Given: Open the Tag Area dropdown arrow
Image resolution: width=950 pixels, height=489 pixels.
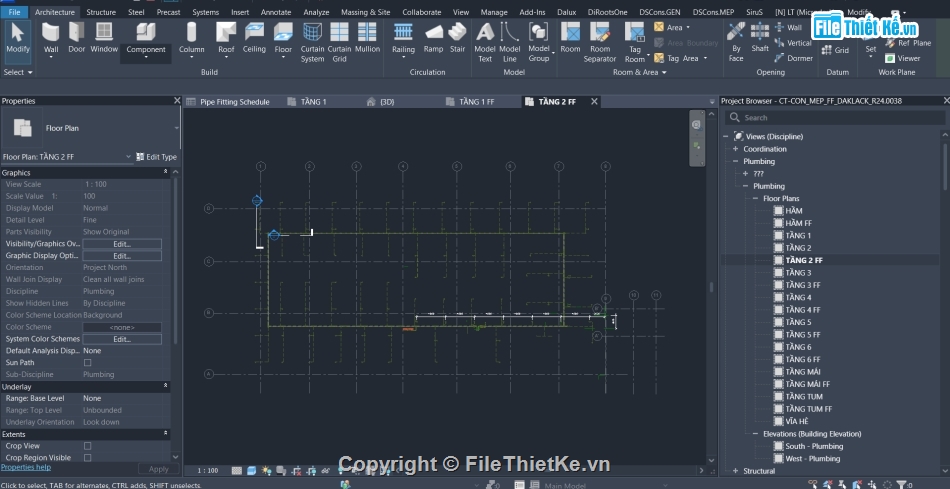Looking at the screenshot, I should (x=705, y=59).
